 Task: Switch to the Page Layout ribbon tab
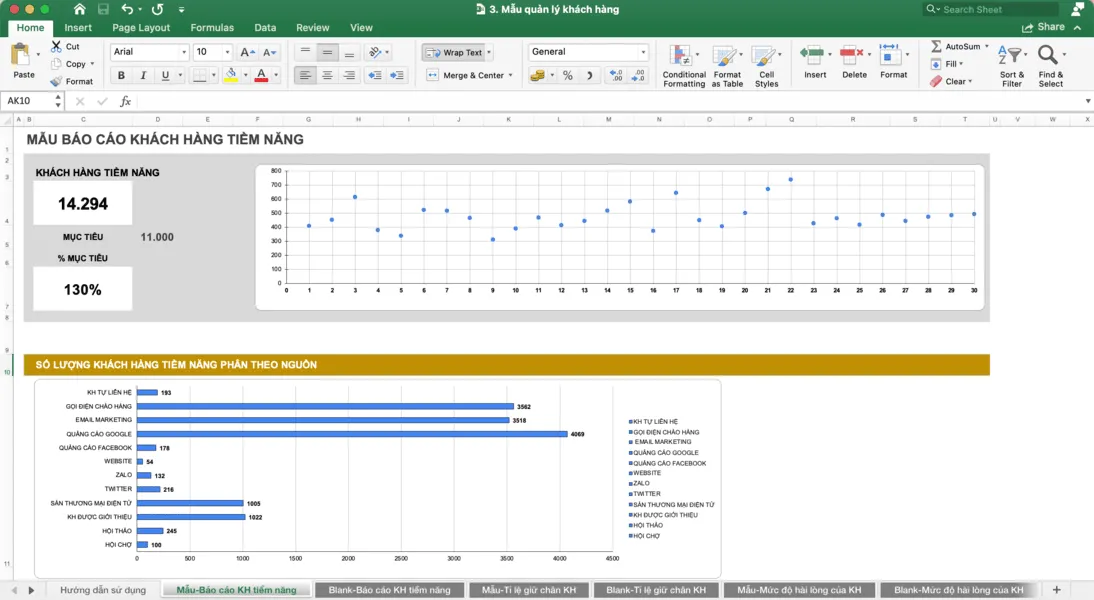tap(141, 28)
